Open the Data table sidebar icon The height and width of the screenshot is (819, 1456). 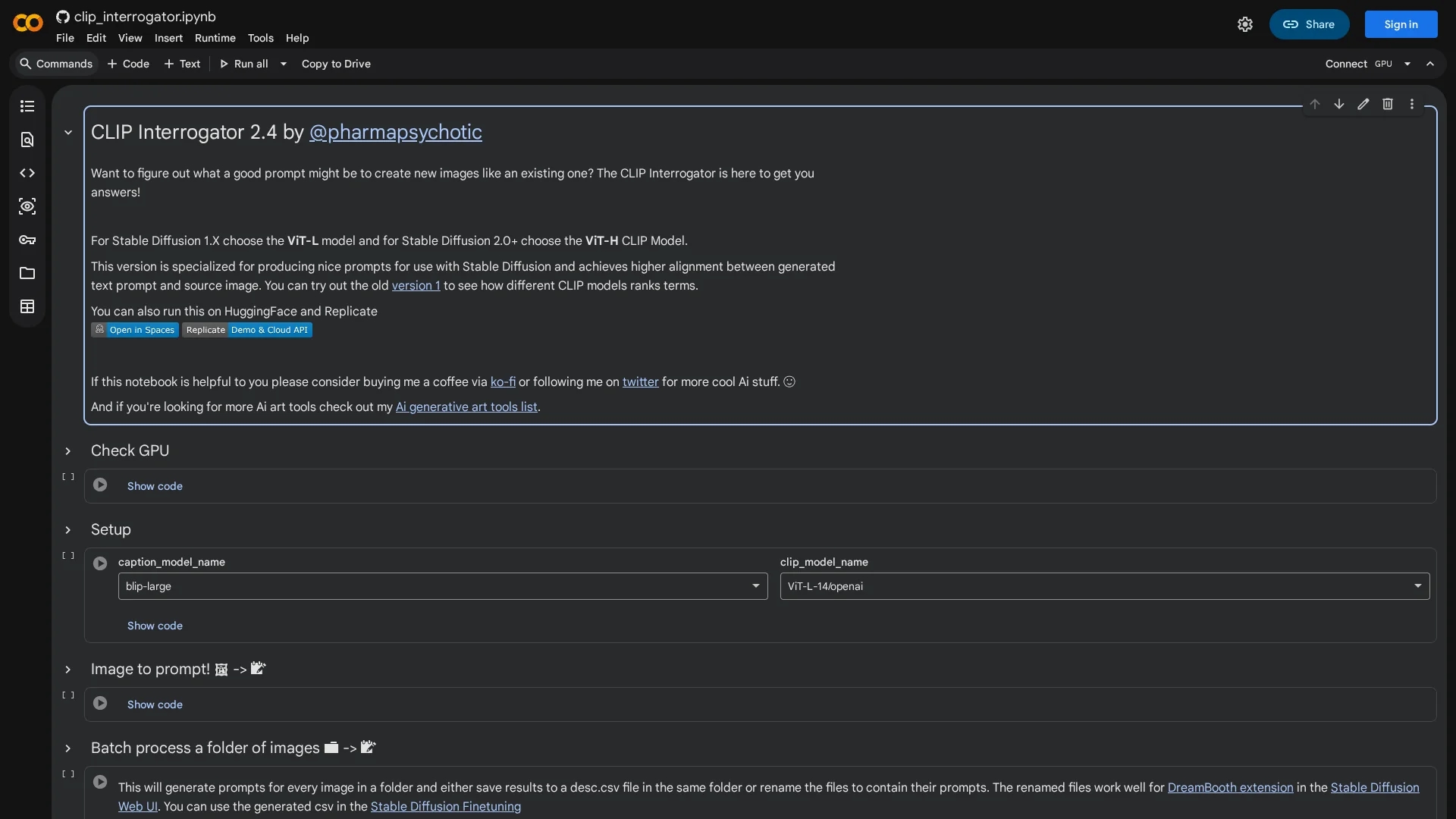click(x=27, y=306)
